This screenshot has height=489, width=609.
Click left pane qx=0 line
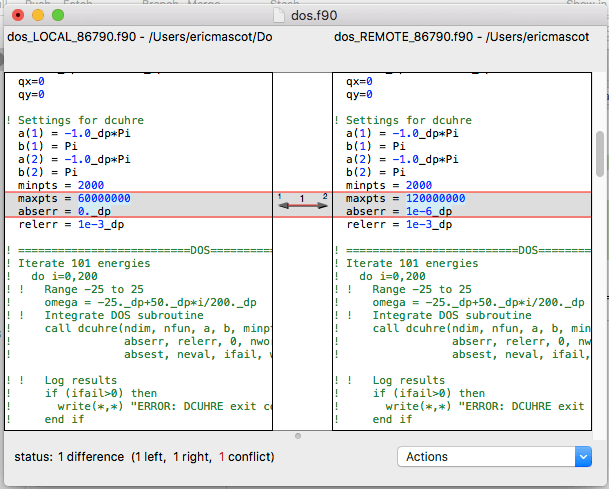point(31,81)
